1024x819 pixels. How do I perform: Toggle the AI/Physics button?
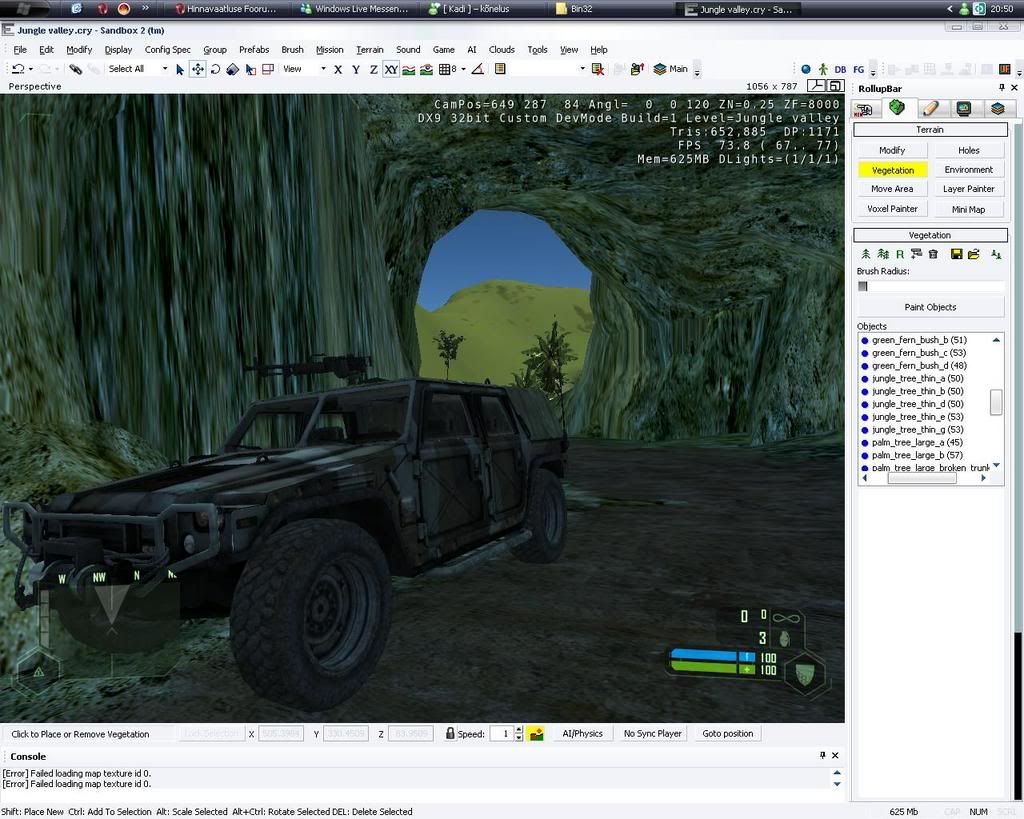(583, 733)
